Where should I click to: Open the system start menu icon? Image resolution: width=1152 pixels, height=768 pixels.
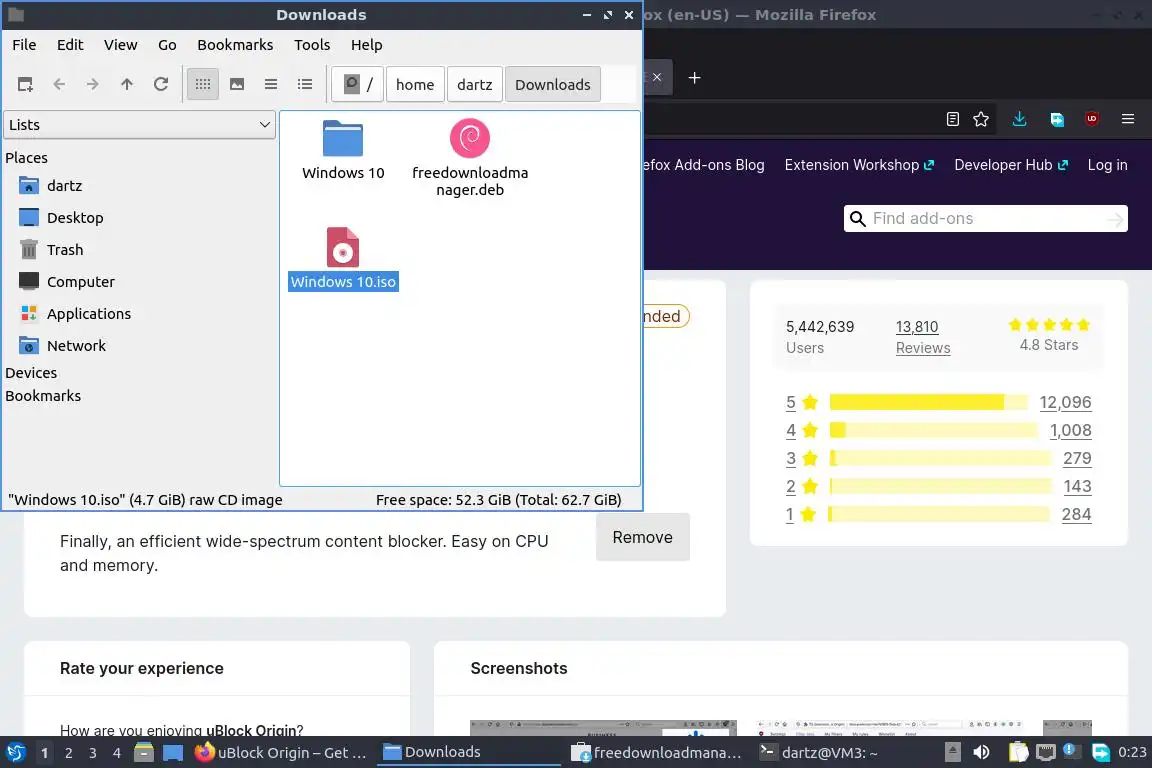[15, 753]
